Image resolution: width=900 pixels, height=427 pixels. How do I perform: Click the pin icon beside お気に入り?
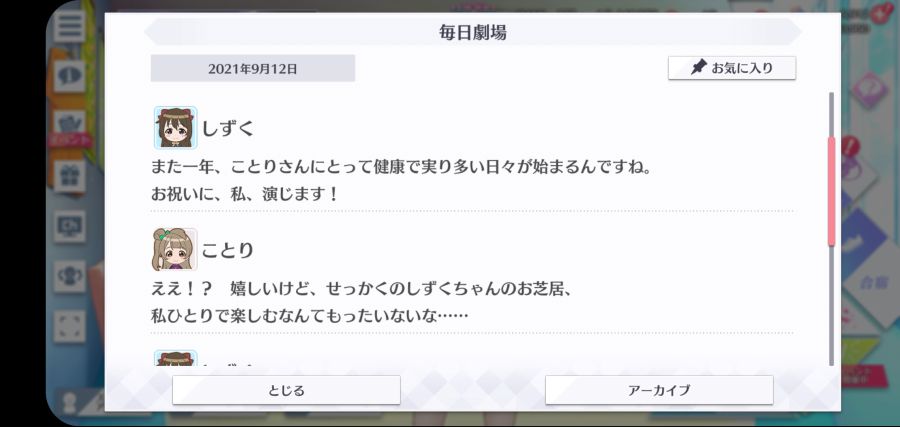(698, 68)
